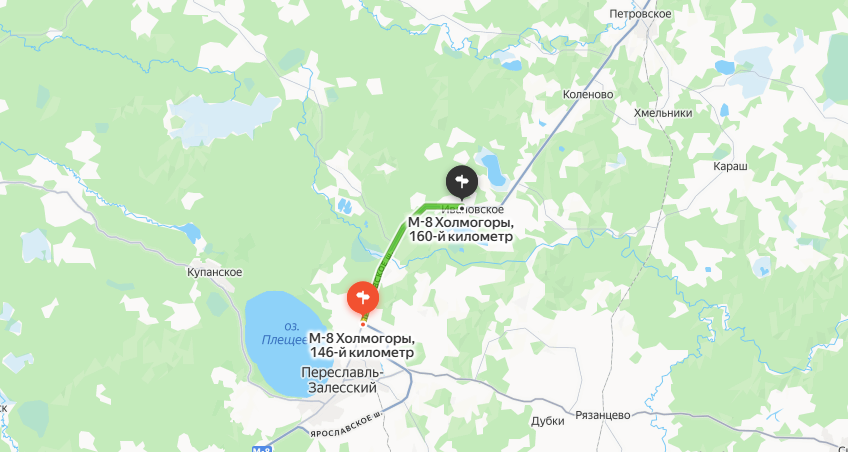Click the red signpost marker pin
Image resolution: width=848 pixels, height=452 pixels.
point(362,300)
